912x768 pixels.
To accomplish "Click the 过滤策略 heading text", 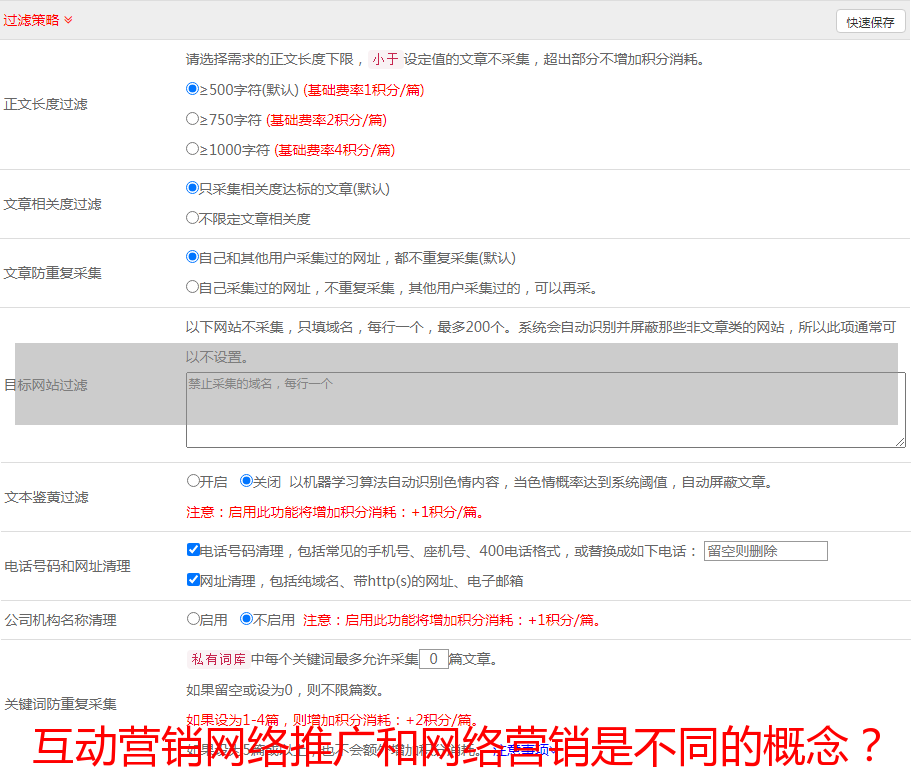I will [x=31, y=20].
